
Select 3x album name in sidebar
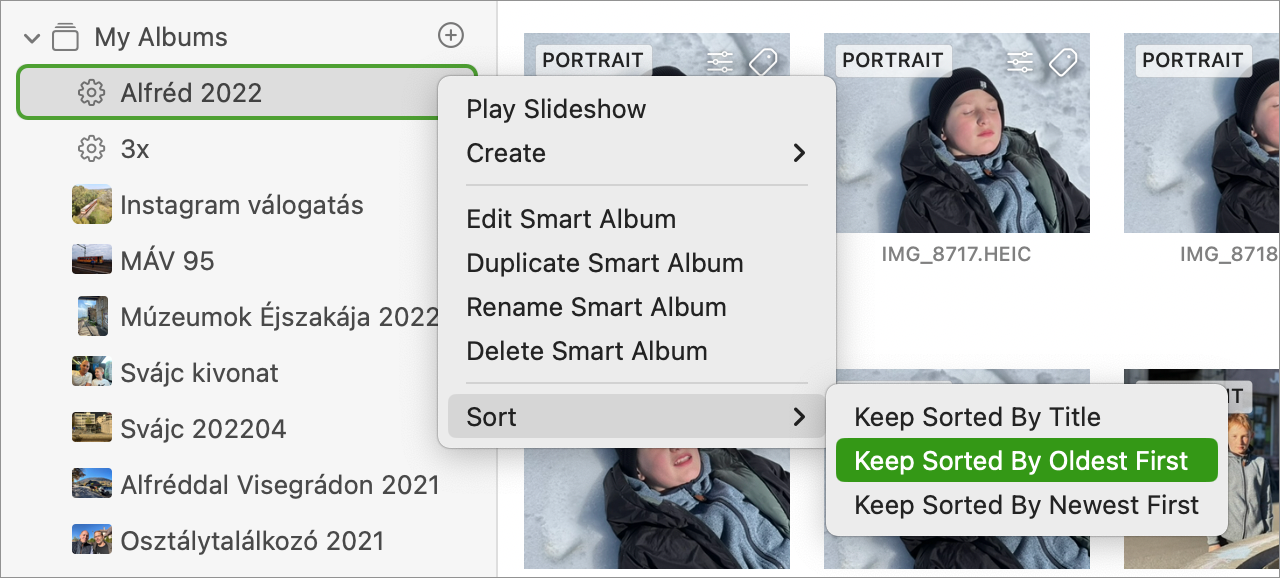pyautogui.click(x=135, y=149)
